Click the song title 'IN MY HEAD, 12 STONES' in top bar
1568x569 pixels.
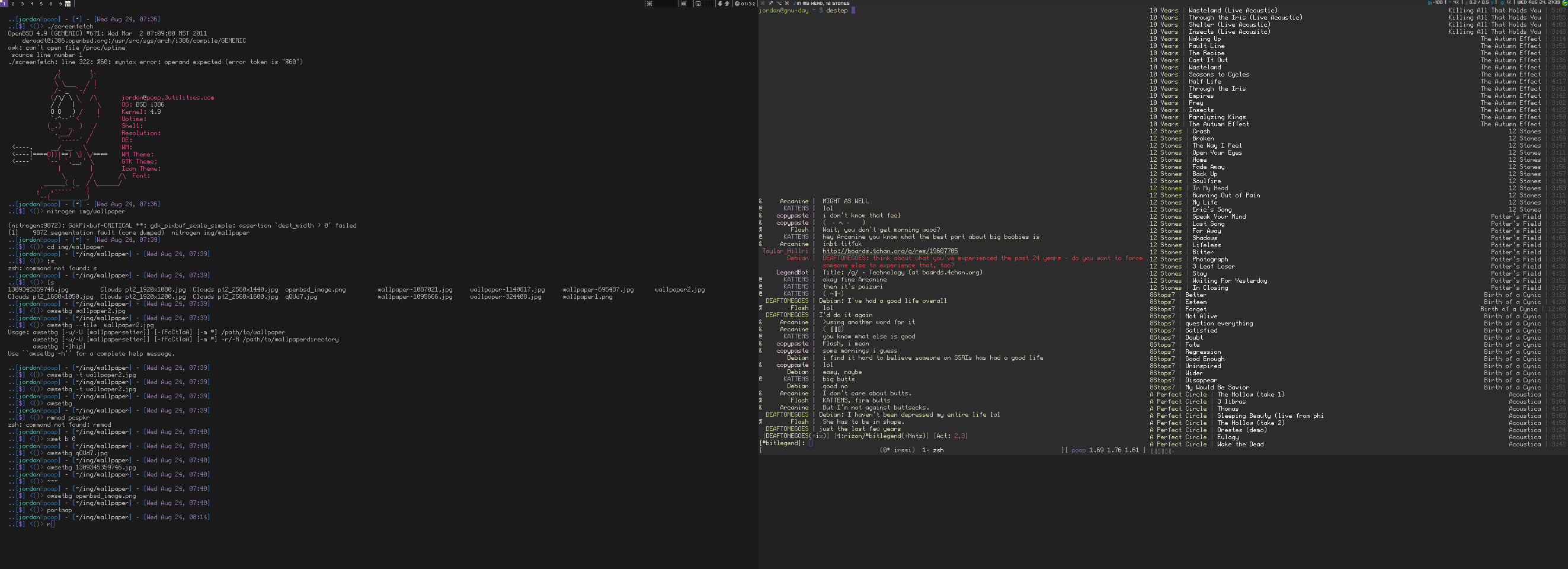(824, 3)
